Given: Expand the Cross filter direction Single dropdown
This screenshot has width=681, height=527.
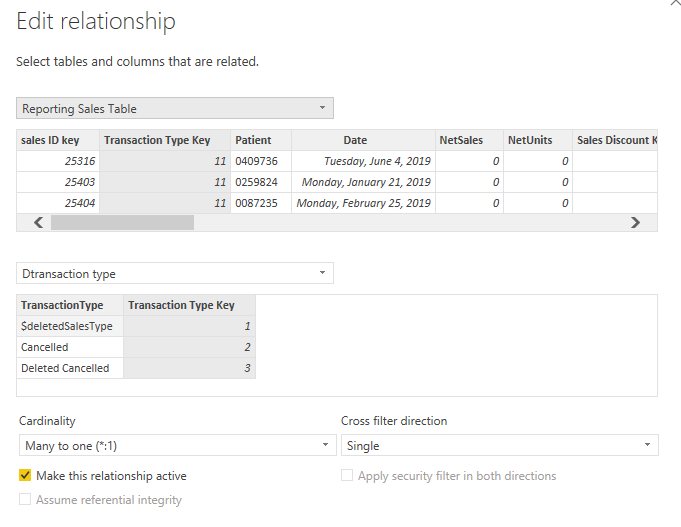Looking at the screenshot, I should (499, 445).
